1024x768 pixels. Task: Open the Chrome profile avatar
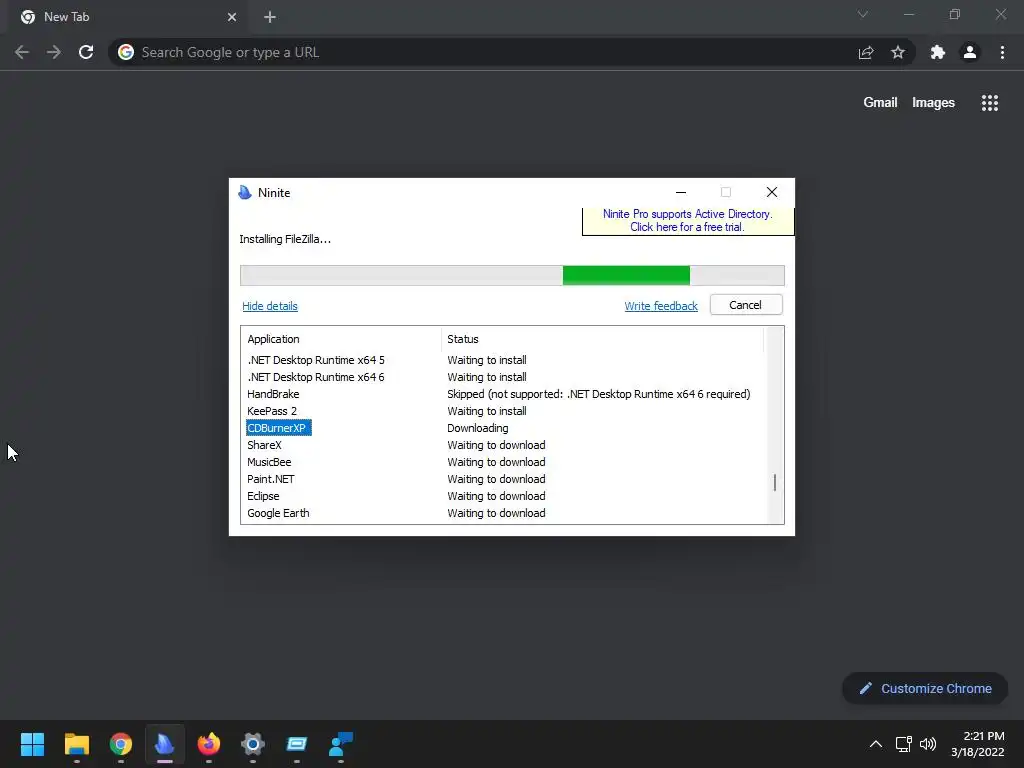click(x=970, y=52)
